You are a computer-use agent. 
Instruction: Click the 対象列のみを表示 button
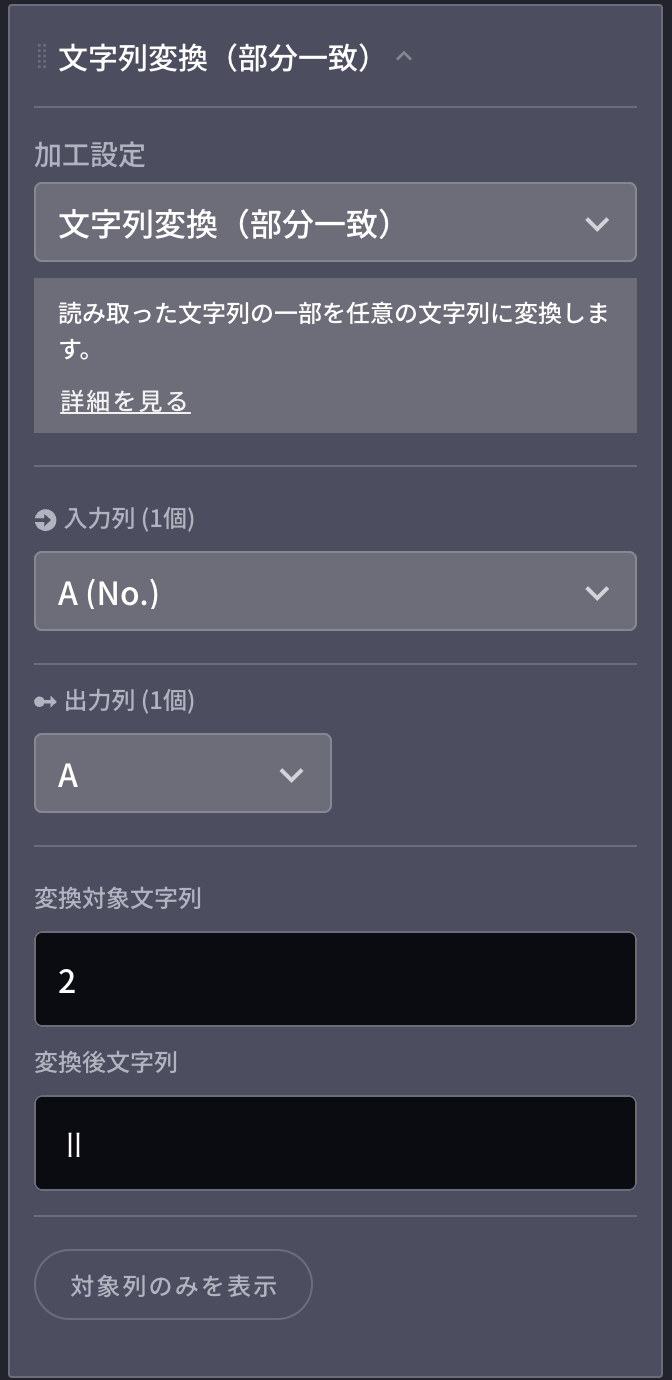point(174,1285)
